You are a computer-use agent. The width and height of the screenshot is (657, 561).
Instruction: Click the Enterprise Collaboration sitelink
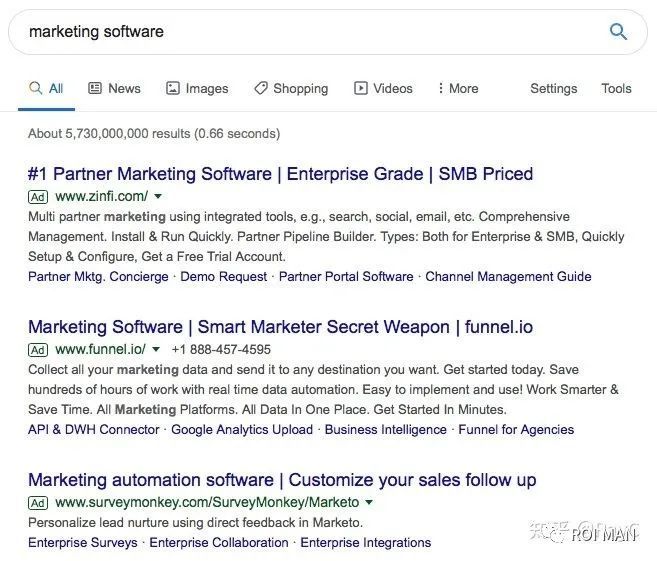(219, 542)
